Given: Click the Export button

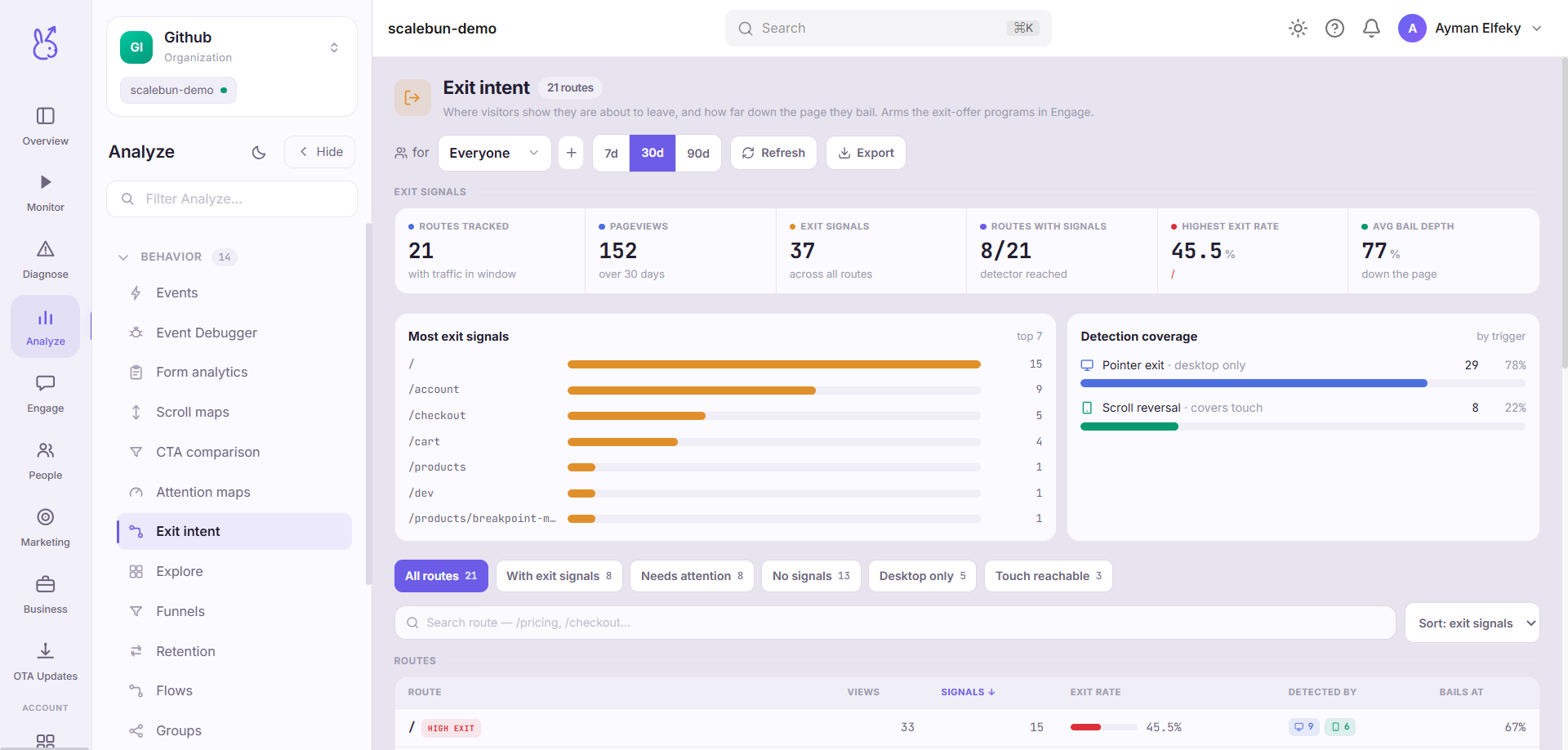Looking at the screenshot, I should pos(866,153).
